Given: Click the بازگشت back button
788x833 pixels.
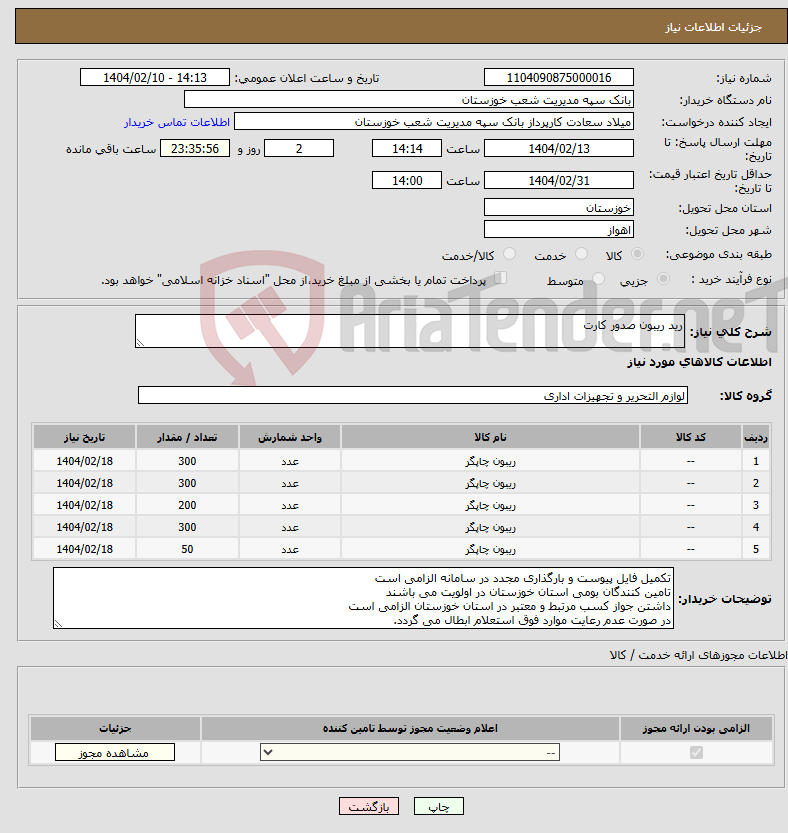Looking at the screenshot, I should (369, 806).
